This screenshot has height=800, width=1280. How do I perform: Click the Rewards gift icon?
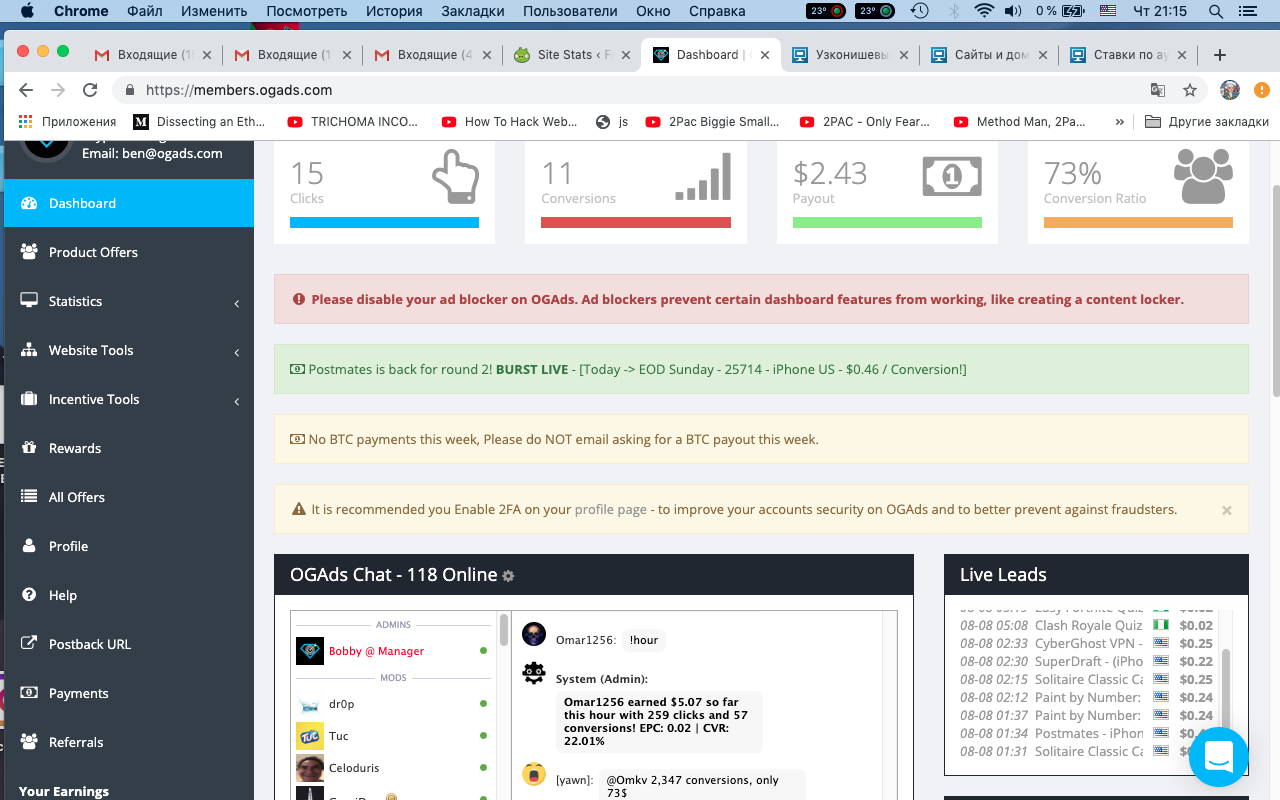point(29,448)
